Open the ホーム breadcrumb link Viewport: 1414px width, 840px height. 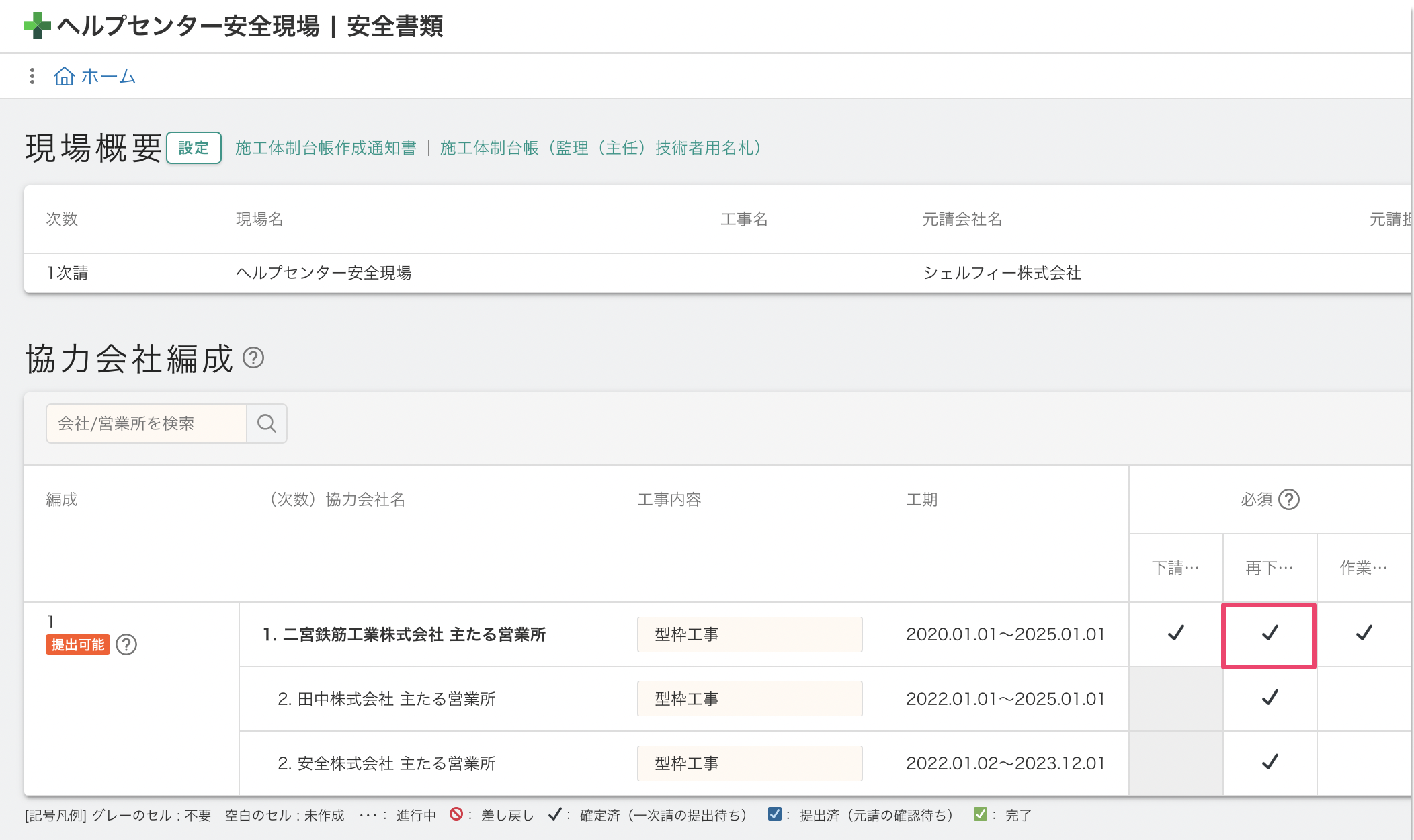point(108,77)
